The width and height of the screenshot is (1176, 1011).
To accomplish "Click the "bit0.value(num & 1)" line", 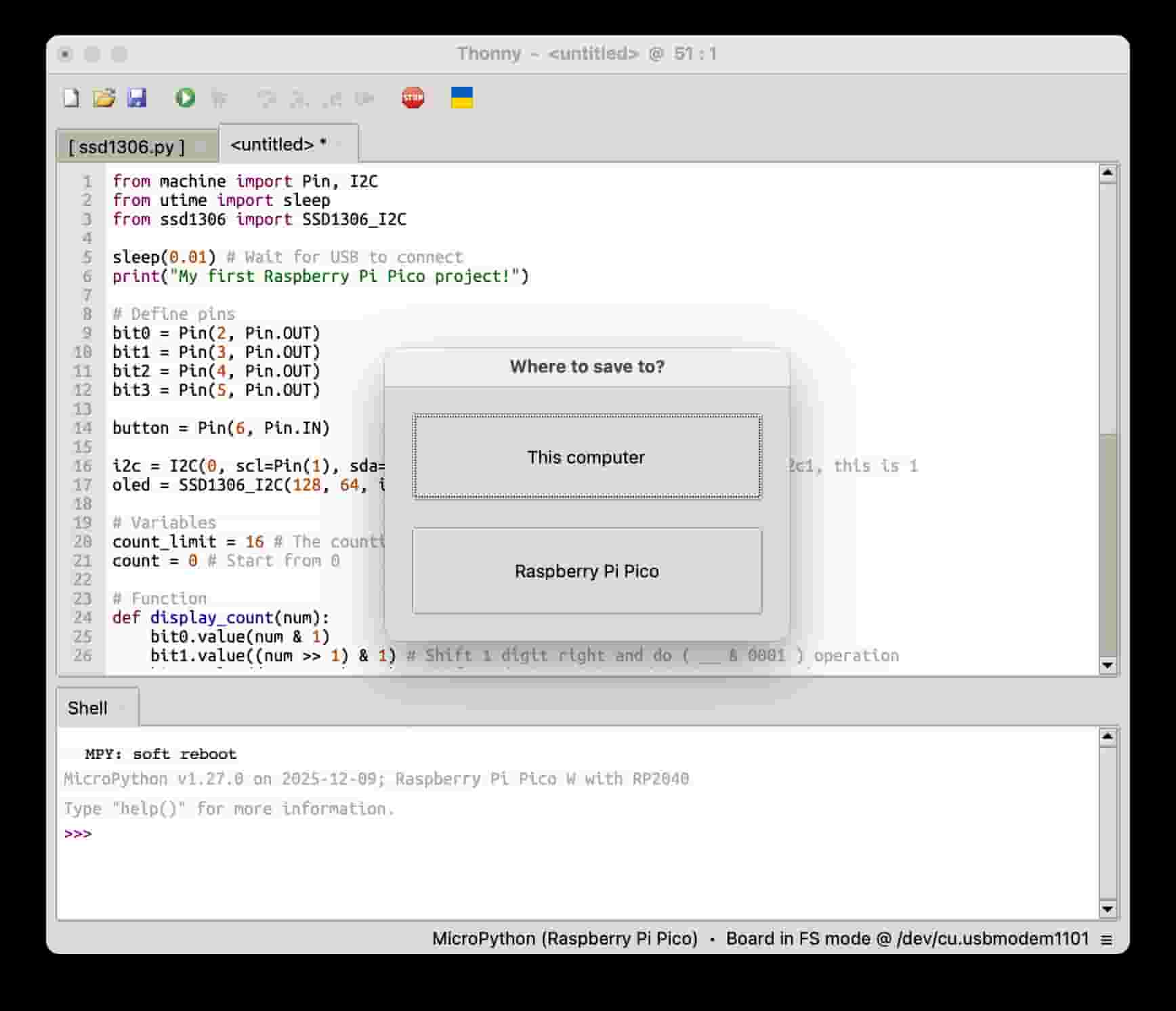I will click(x=240, y=636).
